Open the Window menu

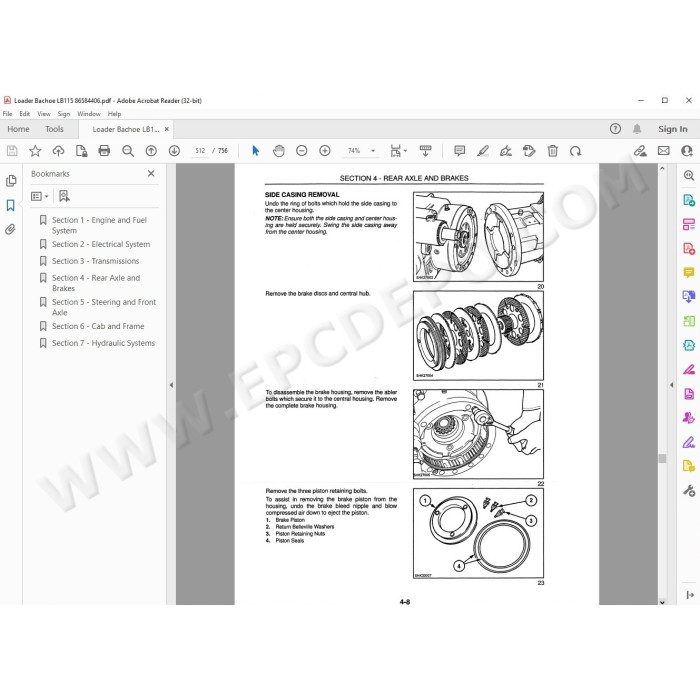coord(89,114)
